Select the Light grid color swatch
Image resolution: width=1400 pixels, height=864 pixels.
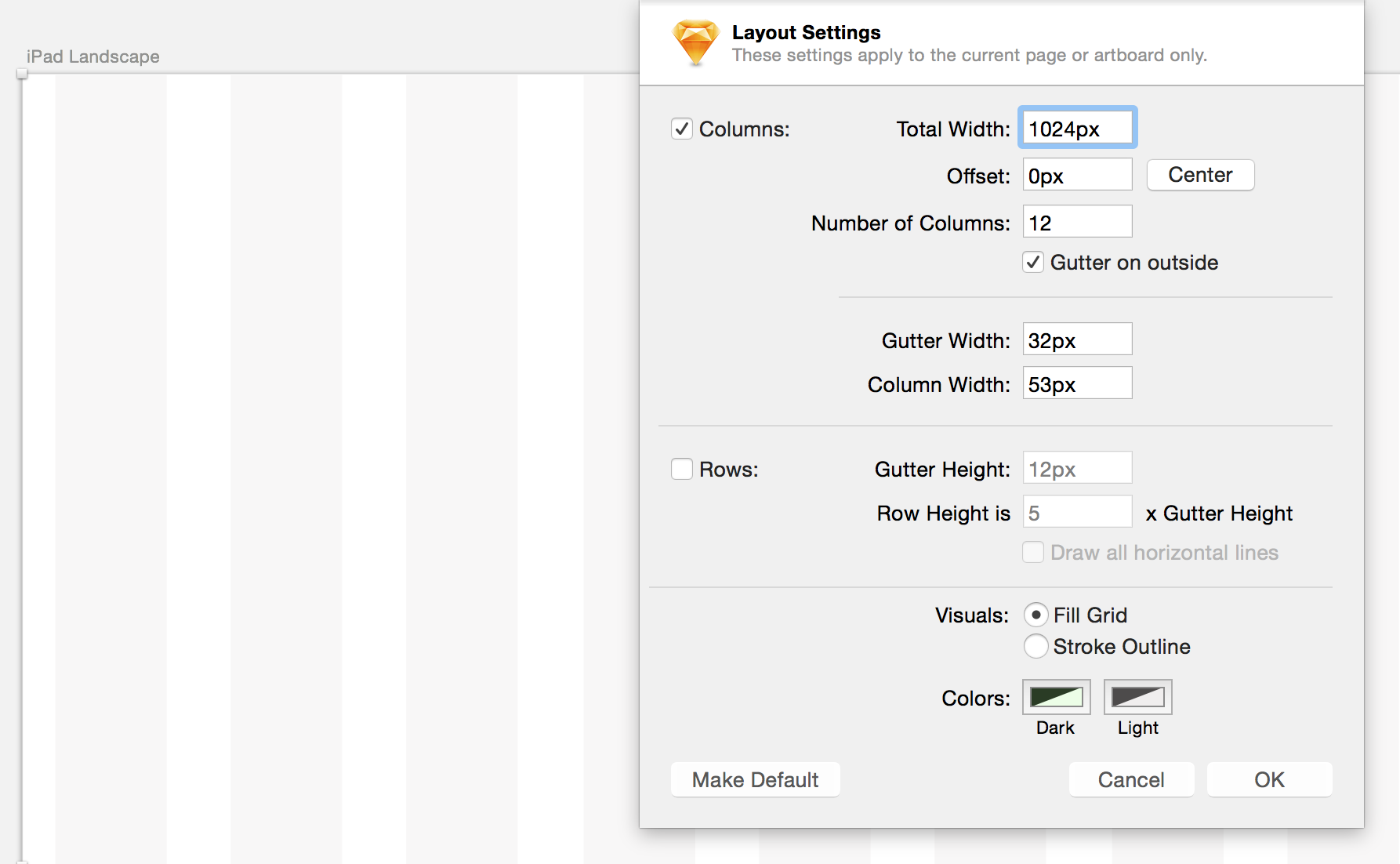tap(1137, 697)
